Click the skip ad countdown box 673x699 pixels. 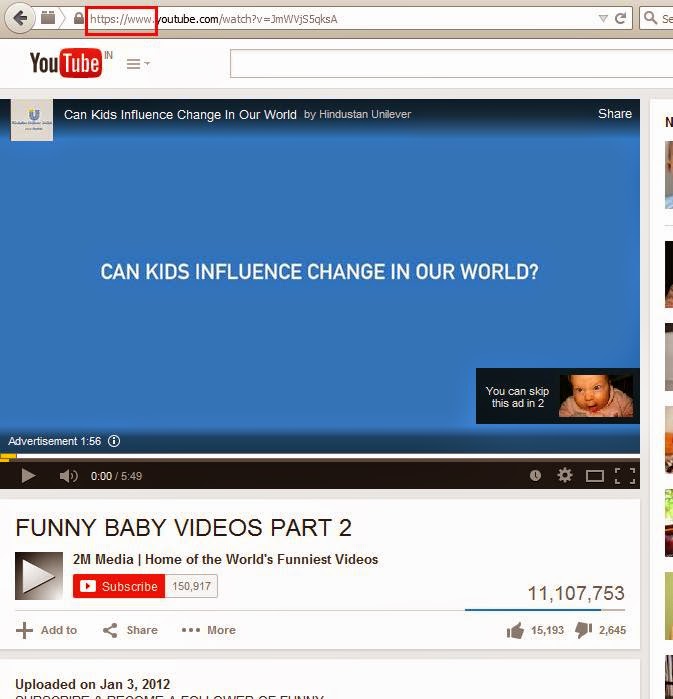click(x=558, y=396)
